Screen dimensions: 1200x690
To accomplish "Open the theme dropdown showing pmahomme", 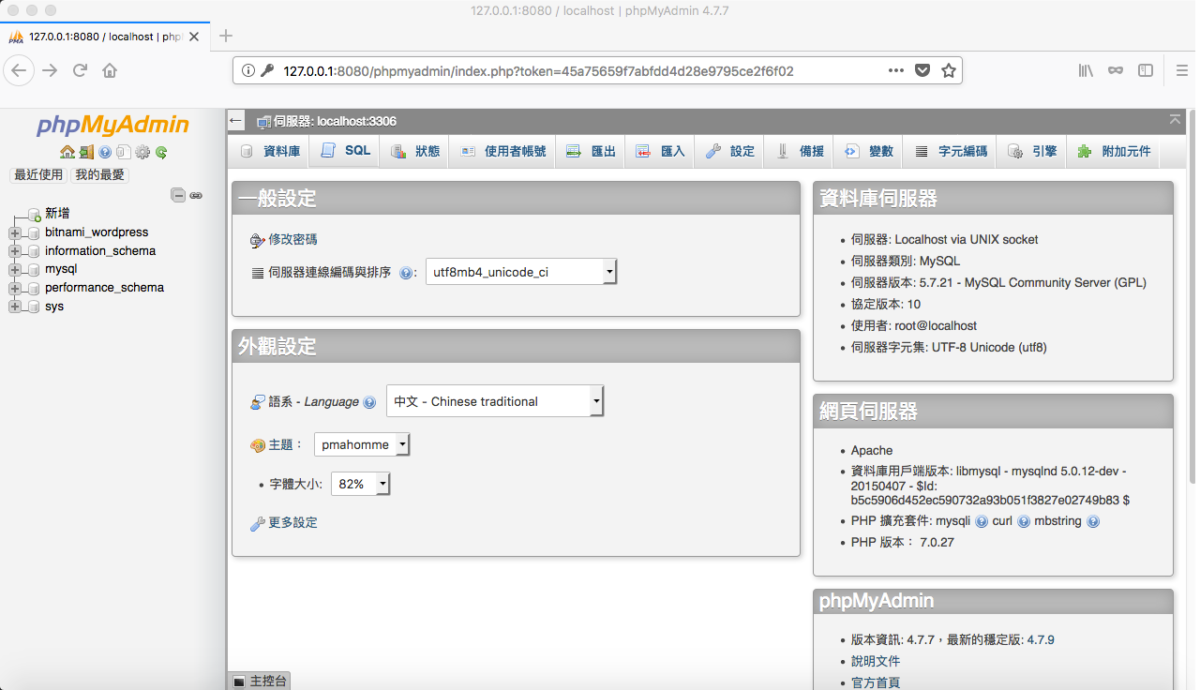I will [x=362, y=444].
